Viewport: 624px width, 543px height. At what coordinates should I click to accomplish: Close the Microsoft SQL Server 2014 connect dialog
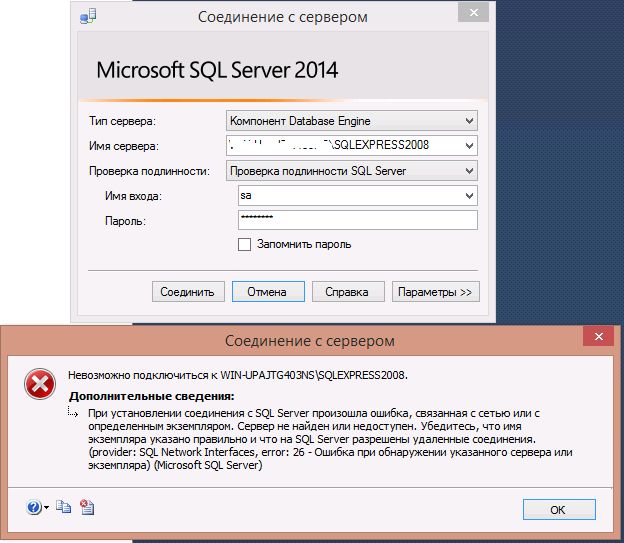point(474,13)
